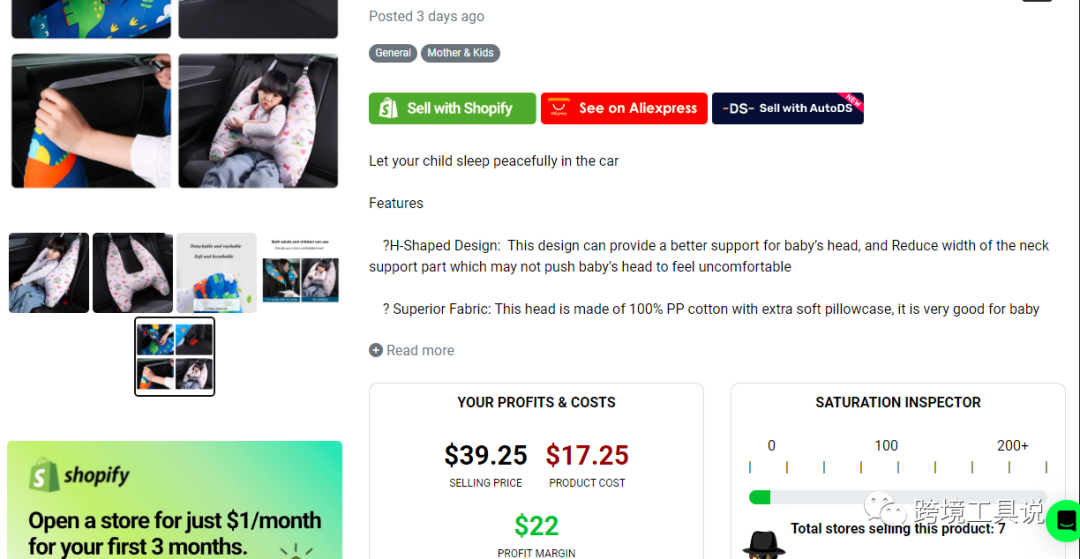Open the See on Aliexpress link
The height and width of the screenshot is (559, 1080).
(624, 108)
